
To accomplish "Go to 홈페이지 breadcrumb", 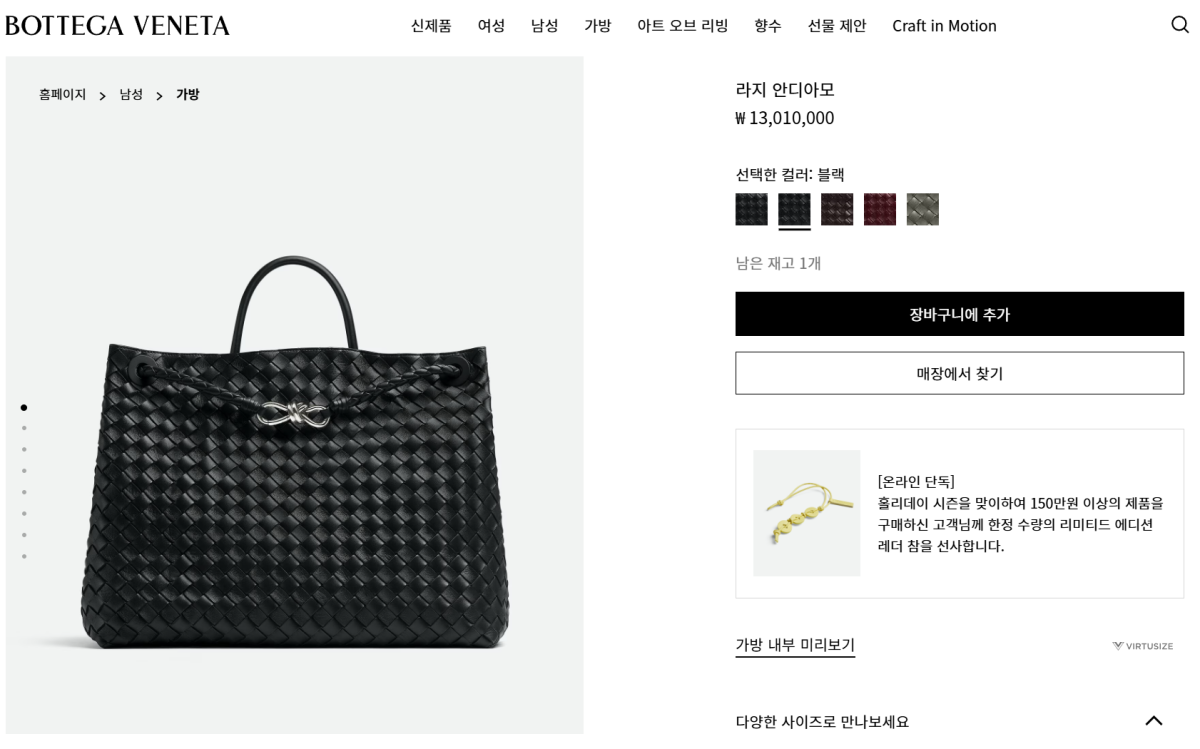I will point(62,94).
